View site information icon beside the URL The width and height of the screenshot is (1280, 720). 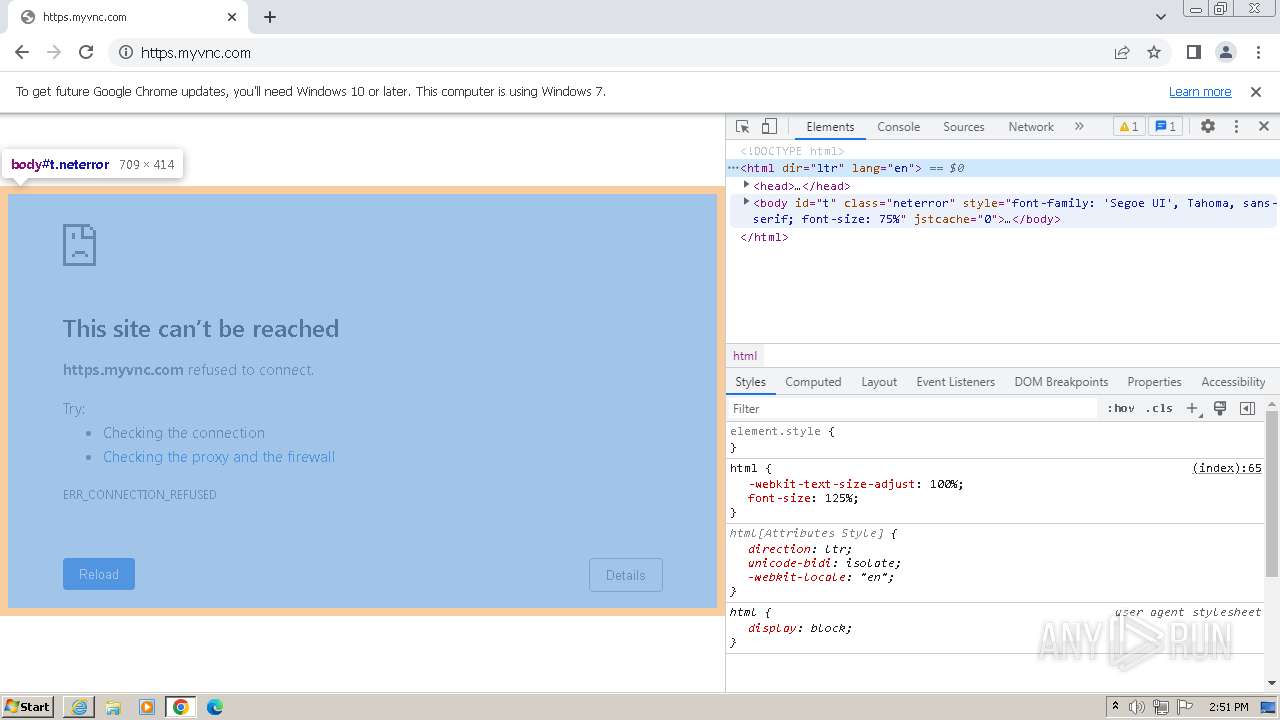[x=125, y=53]
